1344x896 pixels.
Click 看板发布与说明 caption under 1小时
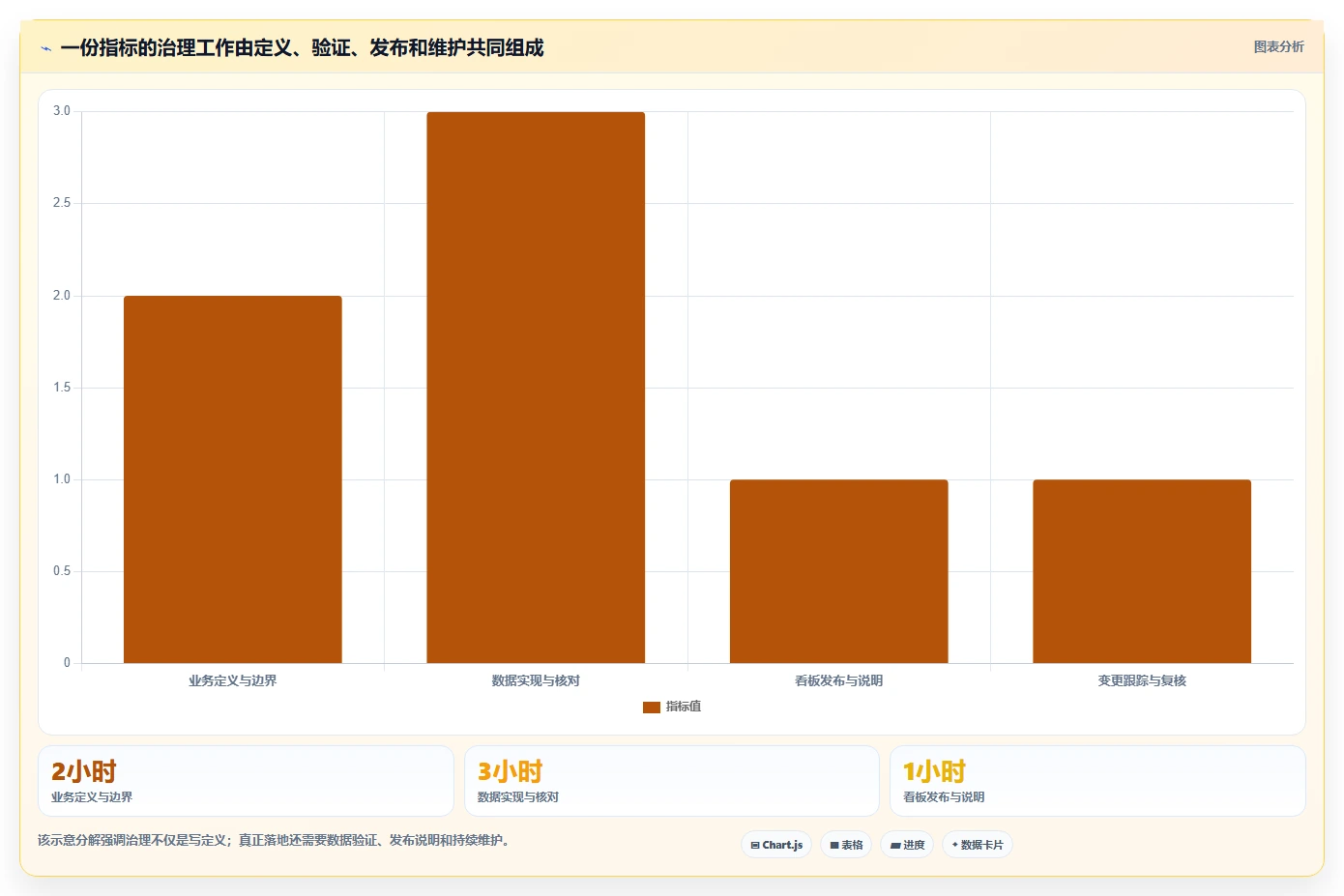pyautogui.click(x=944, y=797)
